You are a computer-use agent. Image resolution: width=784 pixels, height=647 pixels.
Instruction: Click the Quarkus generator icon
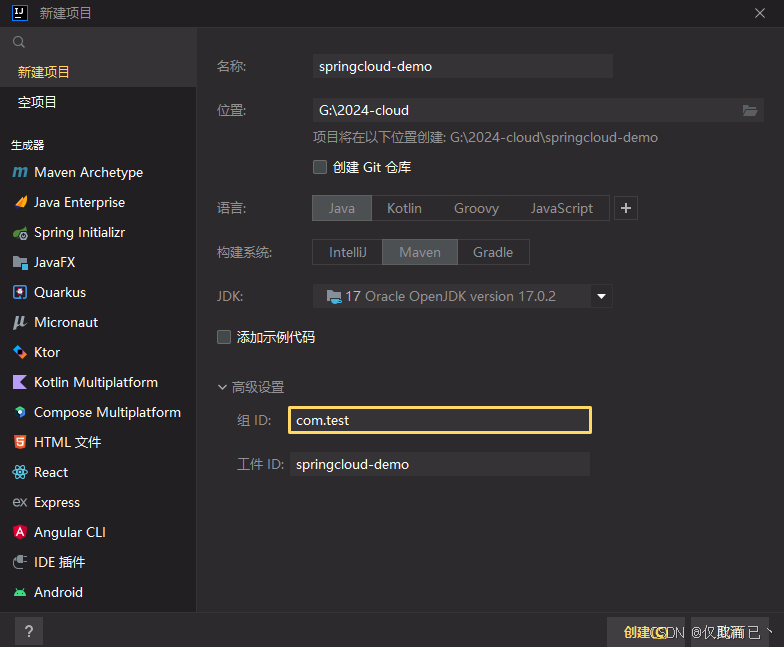tap(20, 292)
